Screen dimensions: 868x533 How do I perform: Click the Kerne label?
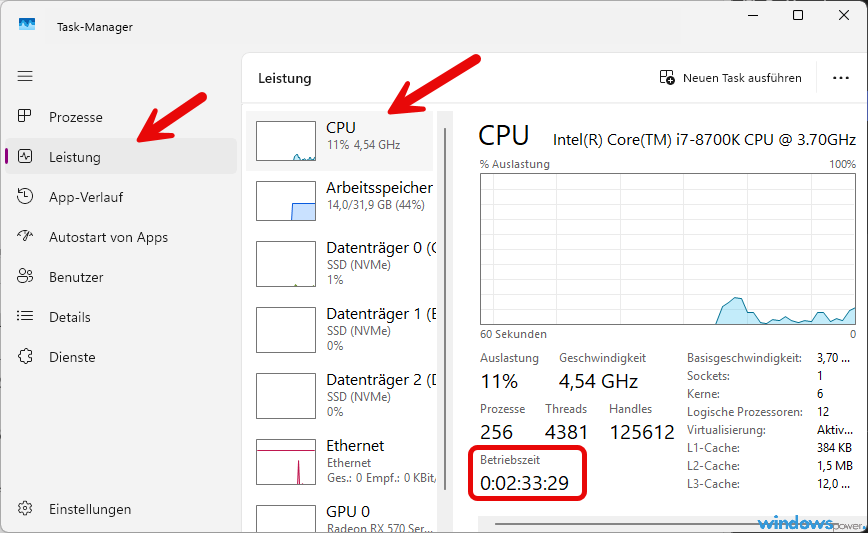tap(703, 394)
